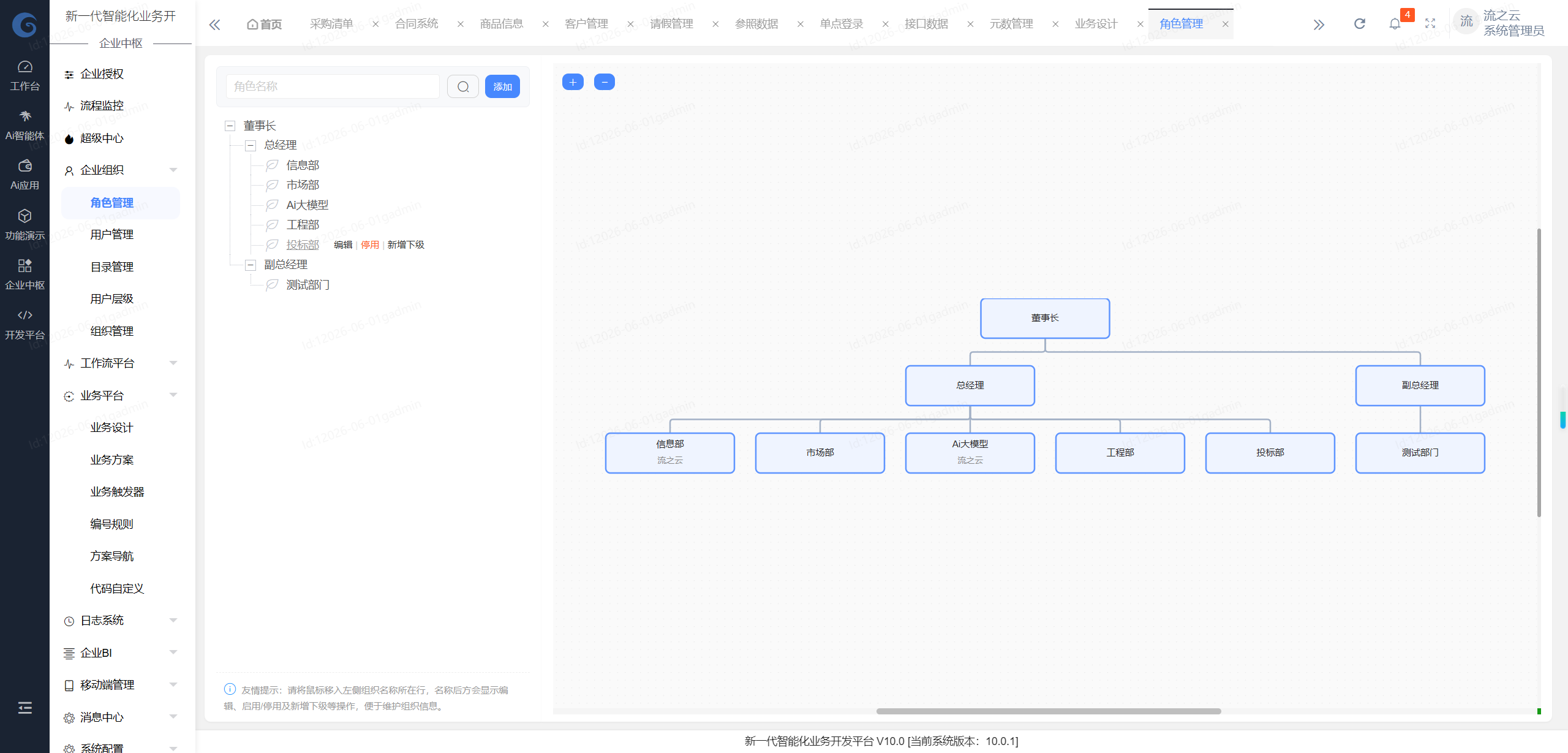
Task: Open the notification bell icon
Action: click(1395, 24)
